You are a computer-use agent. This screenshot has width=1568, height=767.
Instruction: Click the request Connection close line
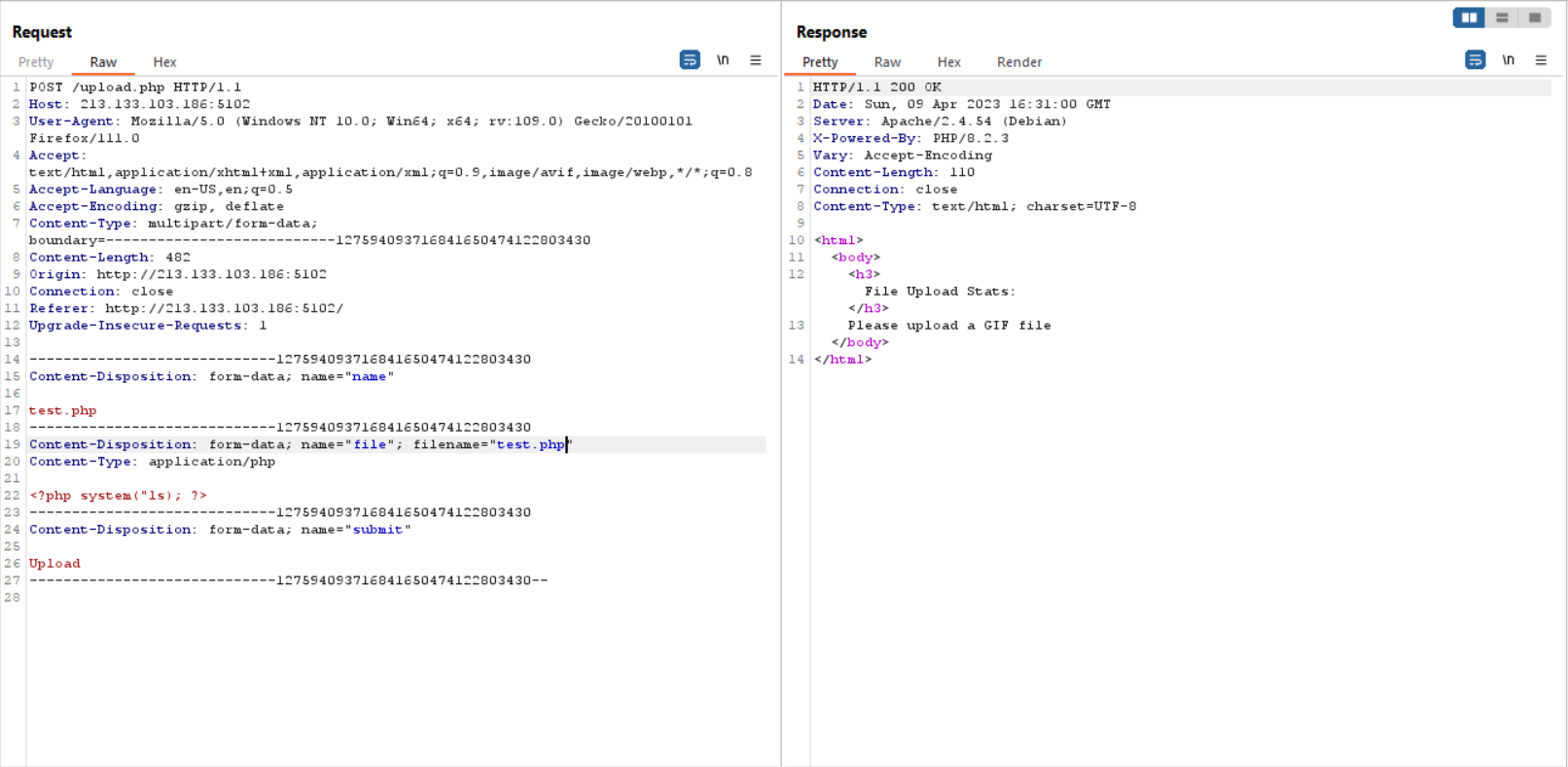tap(101, 292)
